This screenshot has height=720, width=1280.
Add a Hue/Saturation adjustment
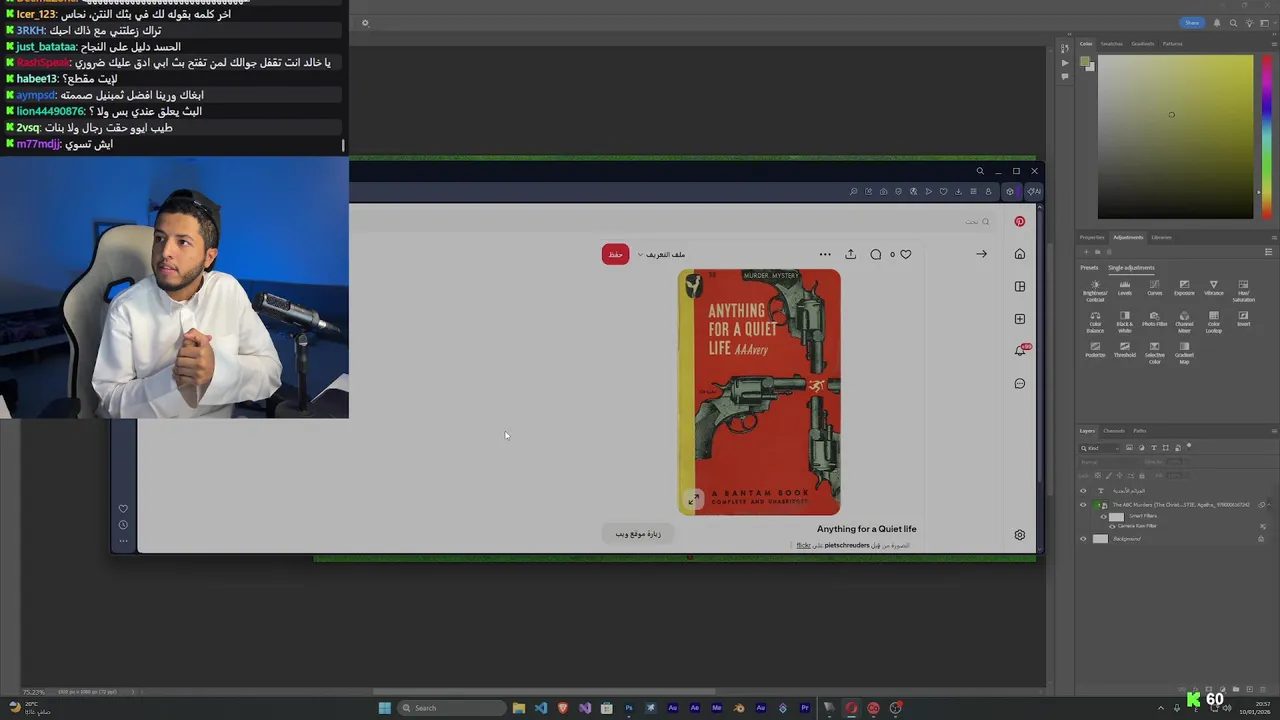[x=1244, y=291]
